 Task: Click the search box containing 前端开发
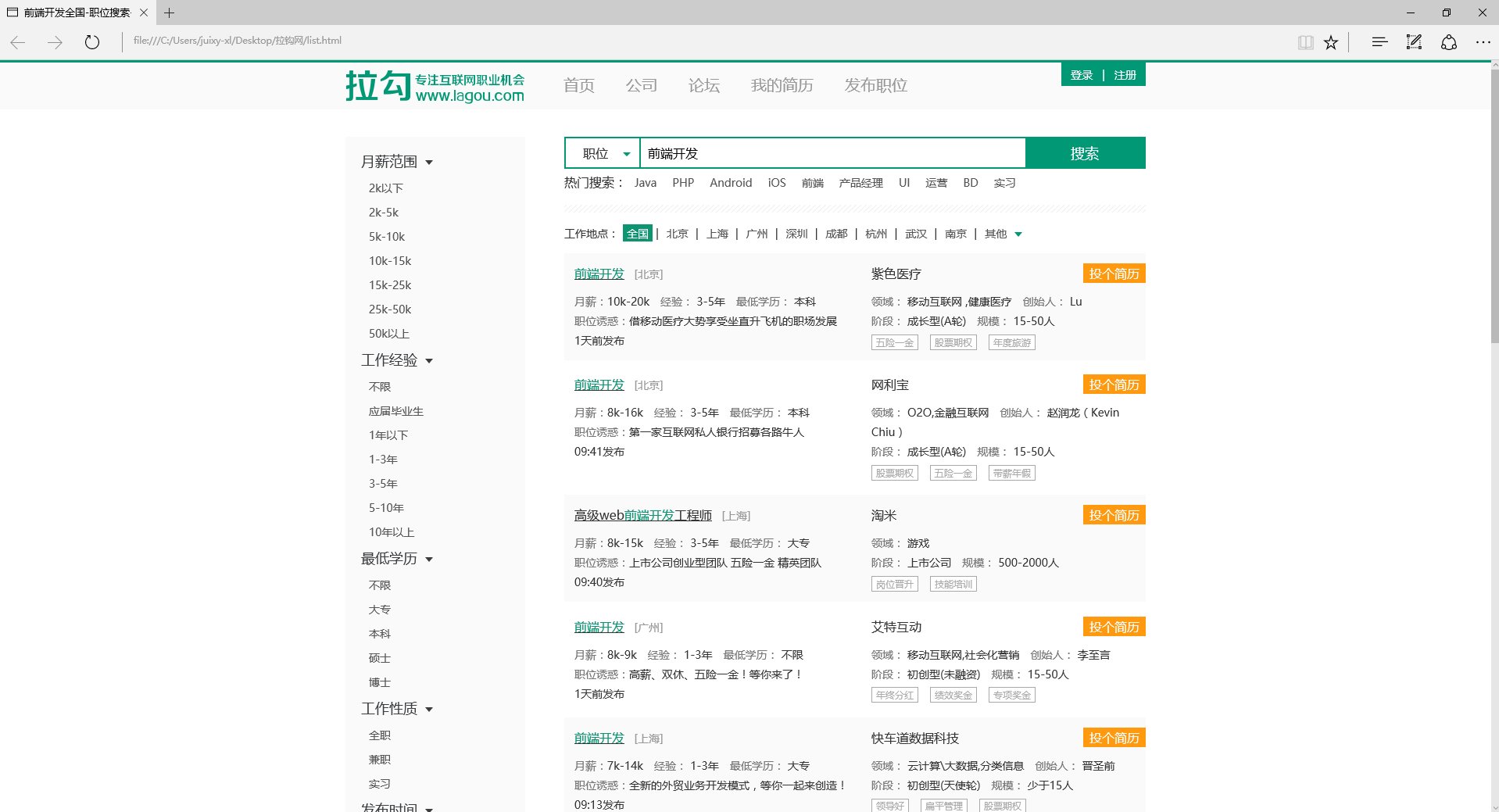(833, 153)
